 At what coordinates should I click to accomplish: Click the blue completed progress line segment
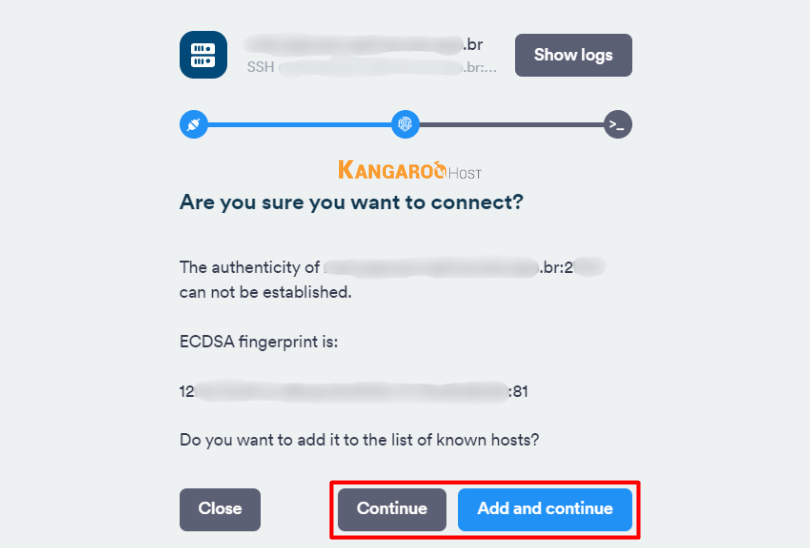tap(298, 125)
